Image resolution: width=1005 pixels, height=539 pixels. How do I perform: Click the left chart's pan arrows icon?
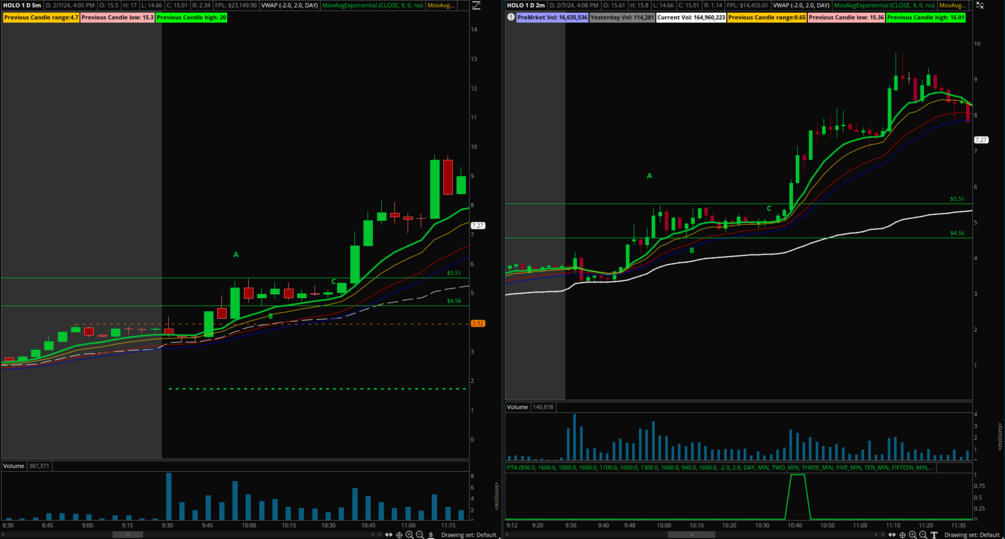(x=388, y=535)
